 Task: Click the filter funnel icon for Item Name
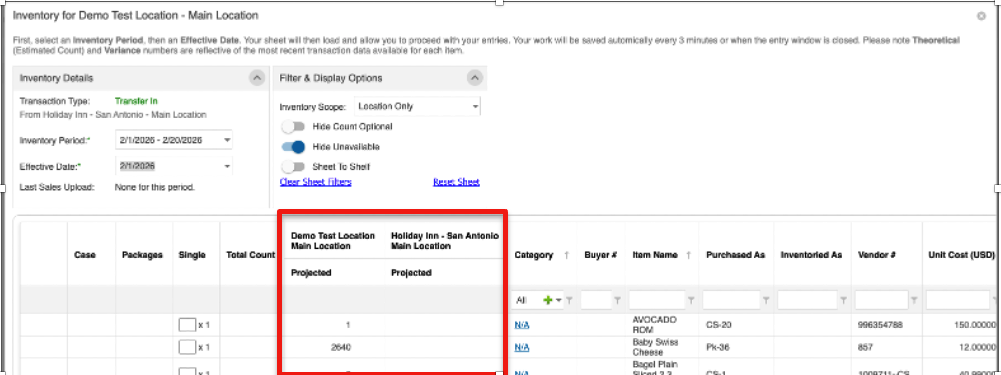(x=691, y=301)
